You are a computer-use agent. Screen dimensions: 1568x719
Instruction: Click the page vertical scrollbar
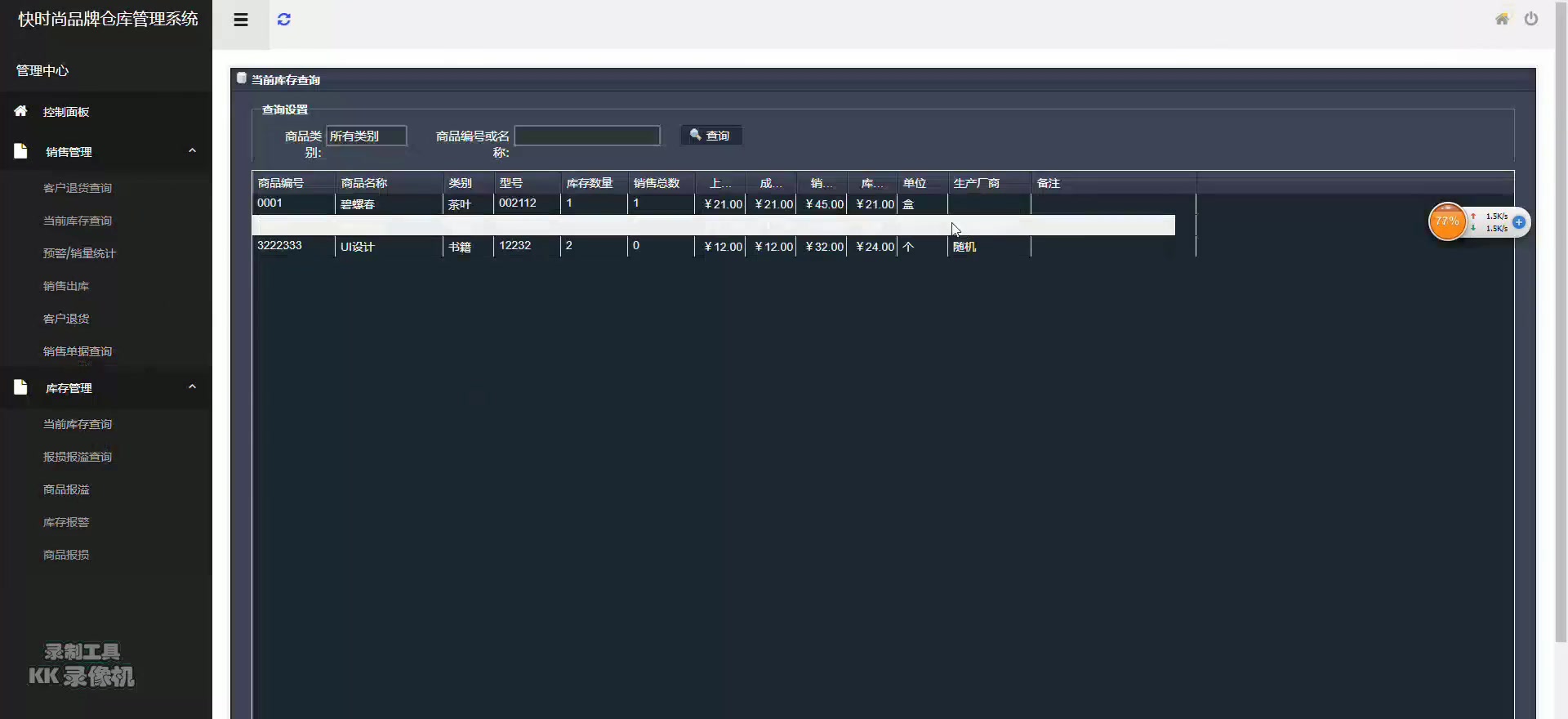[1561, 323]
